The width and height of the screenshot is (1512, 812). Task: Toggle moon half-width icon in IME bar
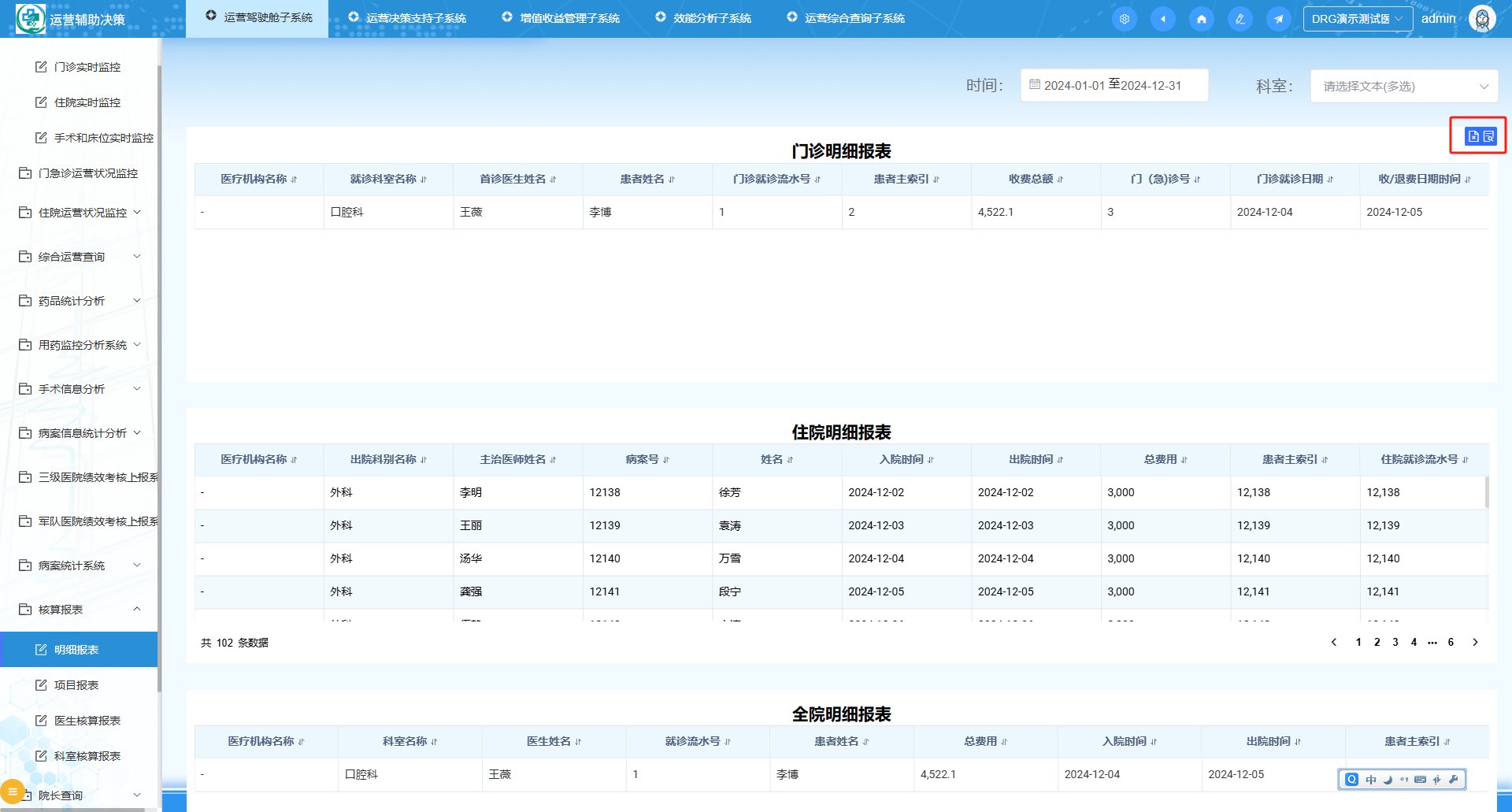(1388, 780)
